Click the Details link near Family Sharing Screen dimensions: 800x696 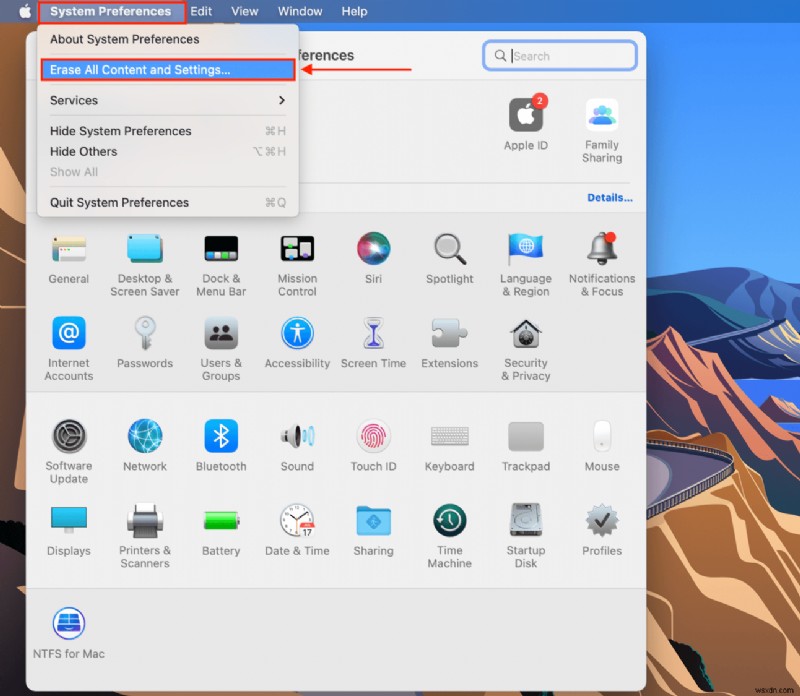610,197
